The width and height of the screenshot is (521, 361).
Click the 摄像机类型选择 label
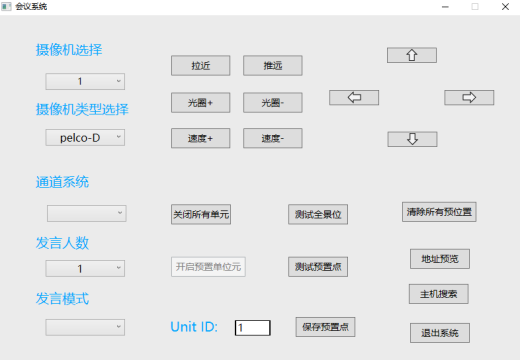click(x=82, y=109)
